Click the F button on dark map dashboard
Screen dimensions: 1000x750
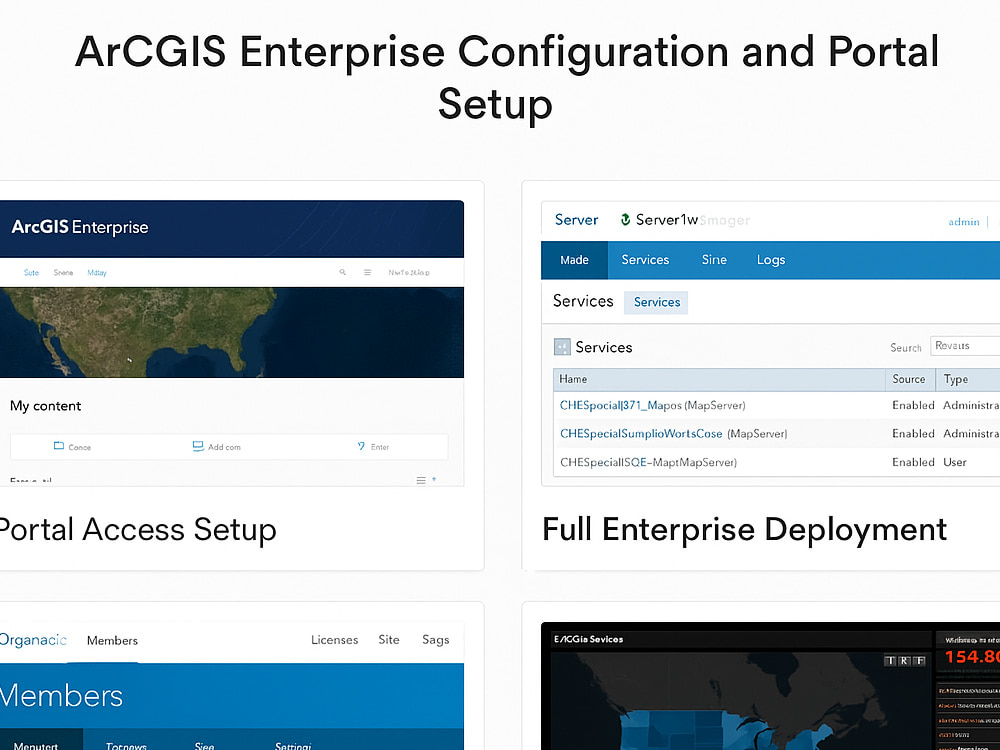pos(919,661)
